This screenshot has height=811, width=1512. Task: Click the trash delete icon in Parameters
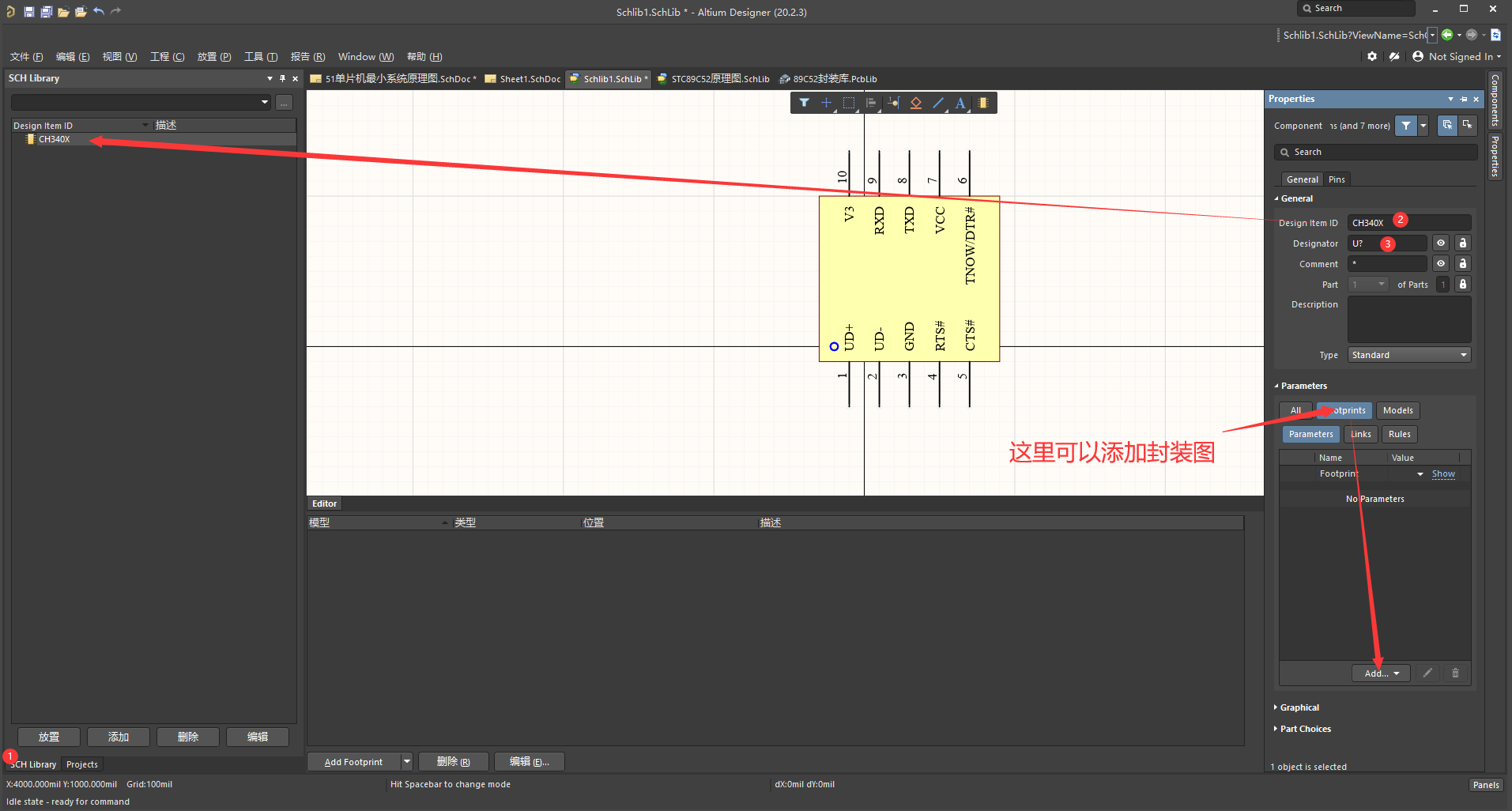point(1455,673)
